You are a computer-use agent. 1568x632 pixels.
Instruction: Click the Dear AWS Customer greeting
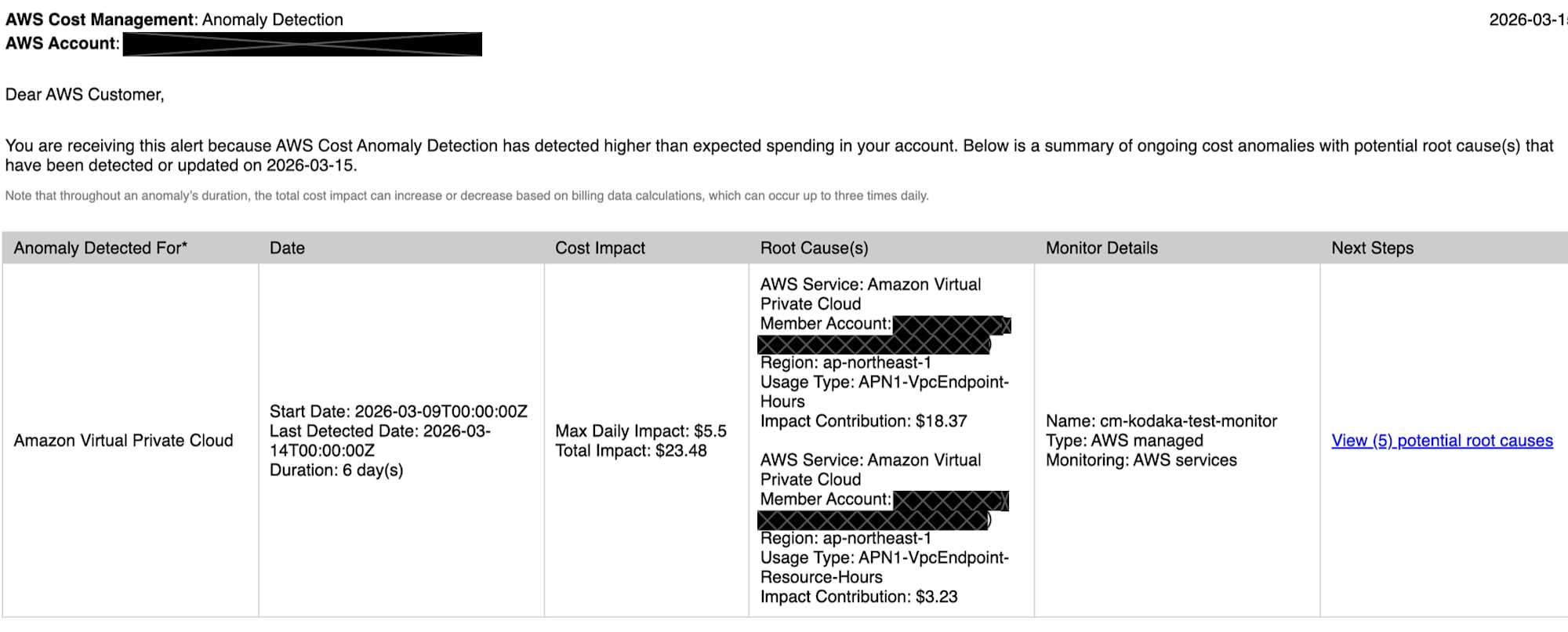pos(85,95)
